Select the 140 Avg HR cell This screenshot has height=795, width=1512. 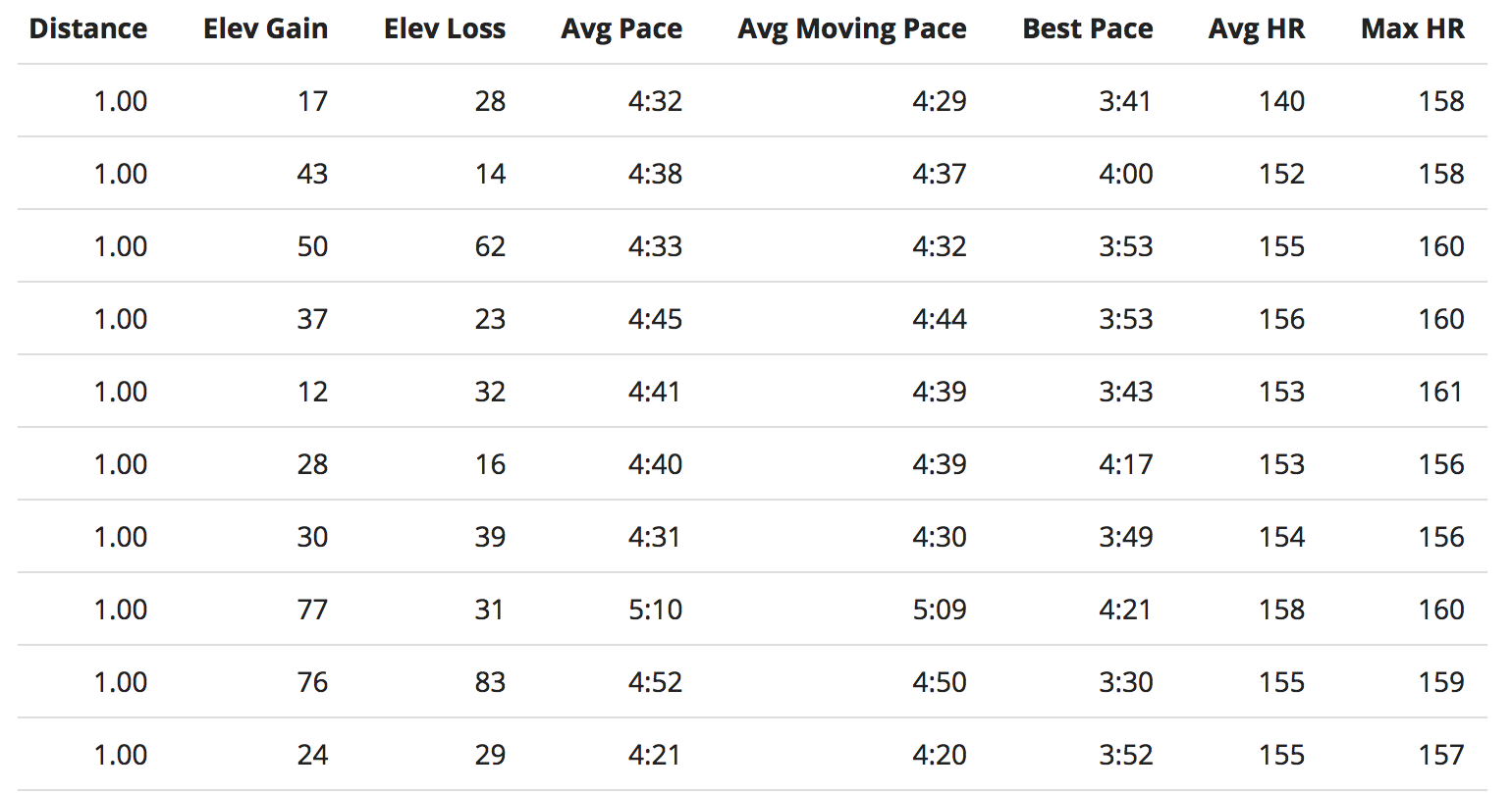tap(1281, 101)
